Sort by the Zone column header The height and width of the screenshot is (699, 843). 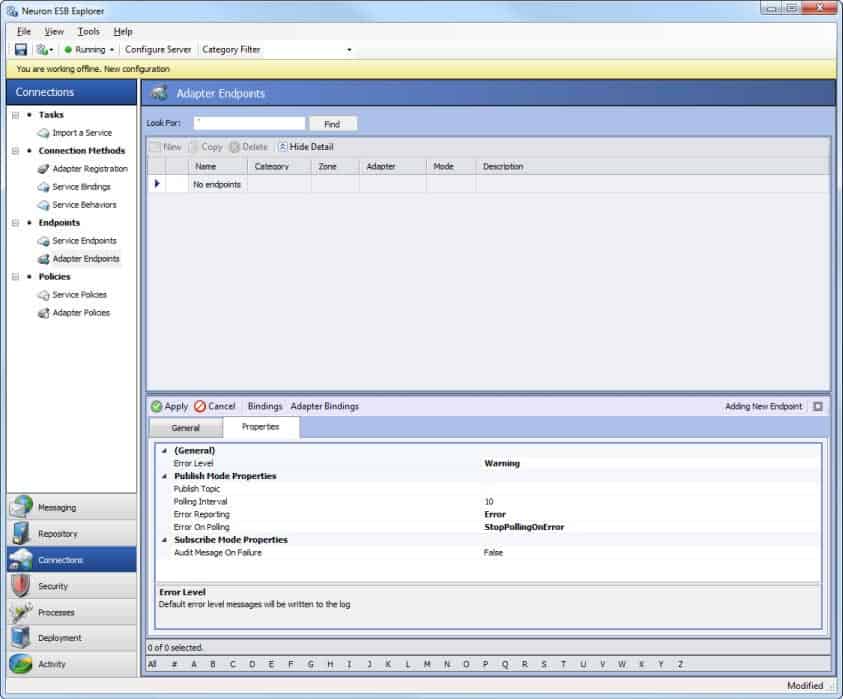(334, 167)
